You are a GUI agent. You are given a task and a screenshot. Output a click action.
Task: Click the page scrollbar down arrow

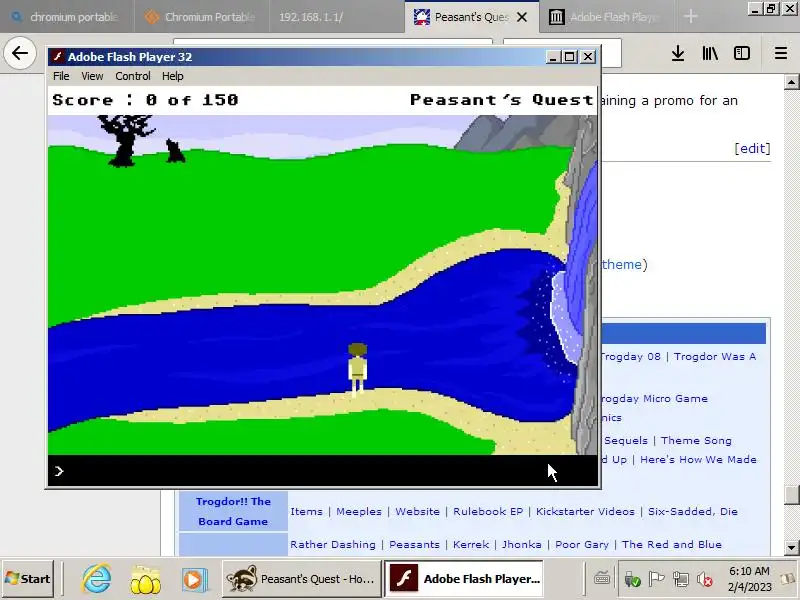791,548
